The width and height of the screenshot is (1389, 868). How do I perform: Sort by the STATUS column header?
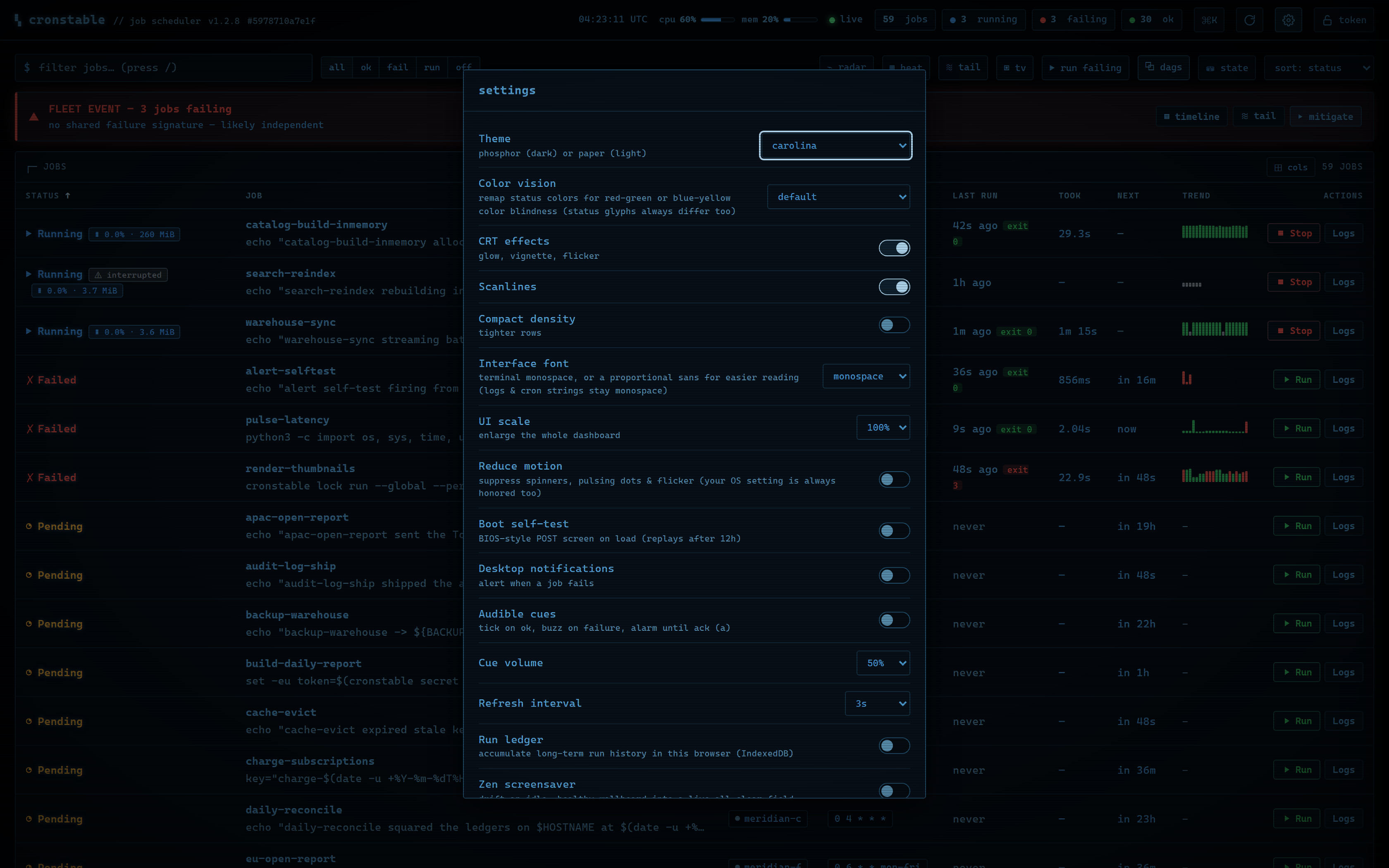pyautogui.click(x=48, y=196)
